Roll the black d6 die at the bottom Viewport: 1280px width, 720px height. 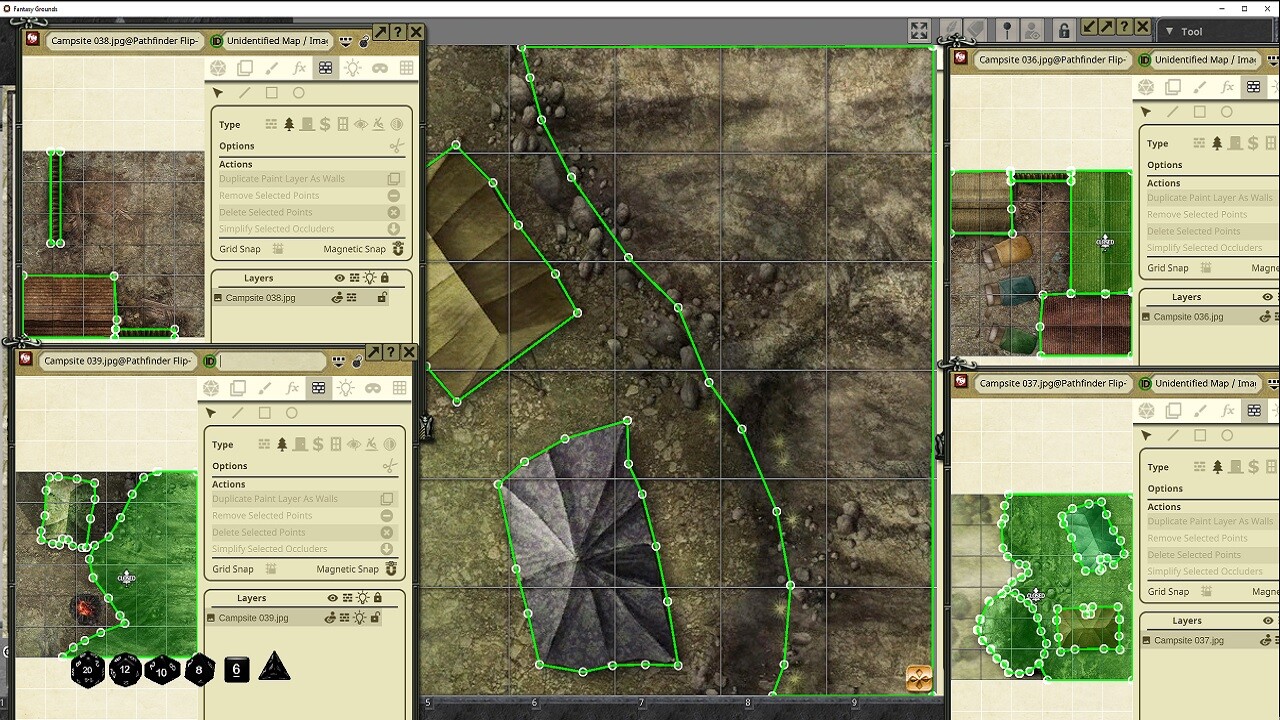click(236, 671)
